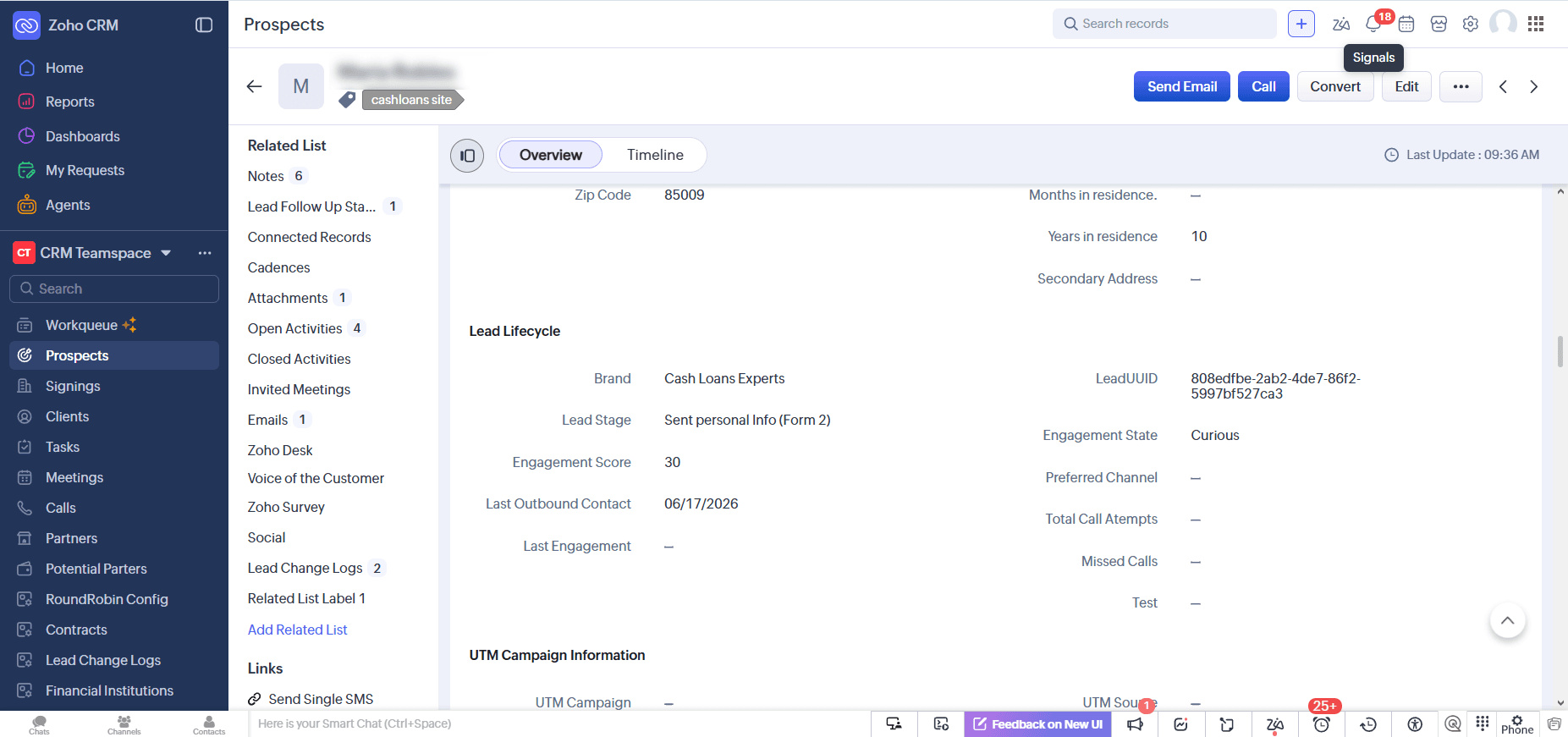This screenshot has height=737, width=1568.
Task: Click the scroll-to-top round button
Action: click(x=1507, y=620)
